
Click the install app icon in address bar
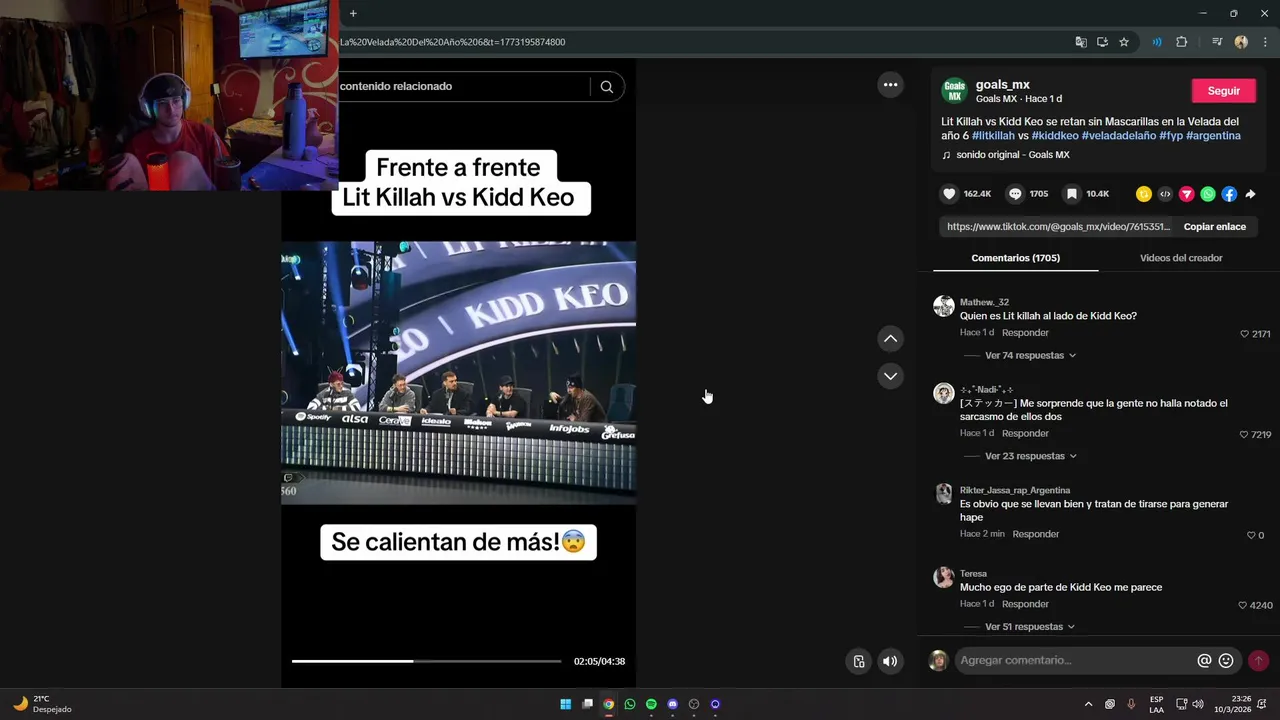tap(1102, 42)
